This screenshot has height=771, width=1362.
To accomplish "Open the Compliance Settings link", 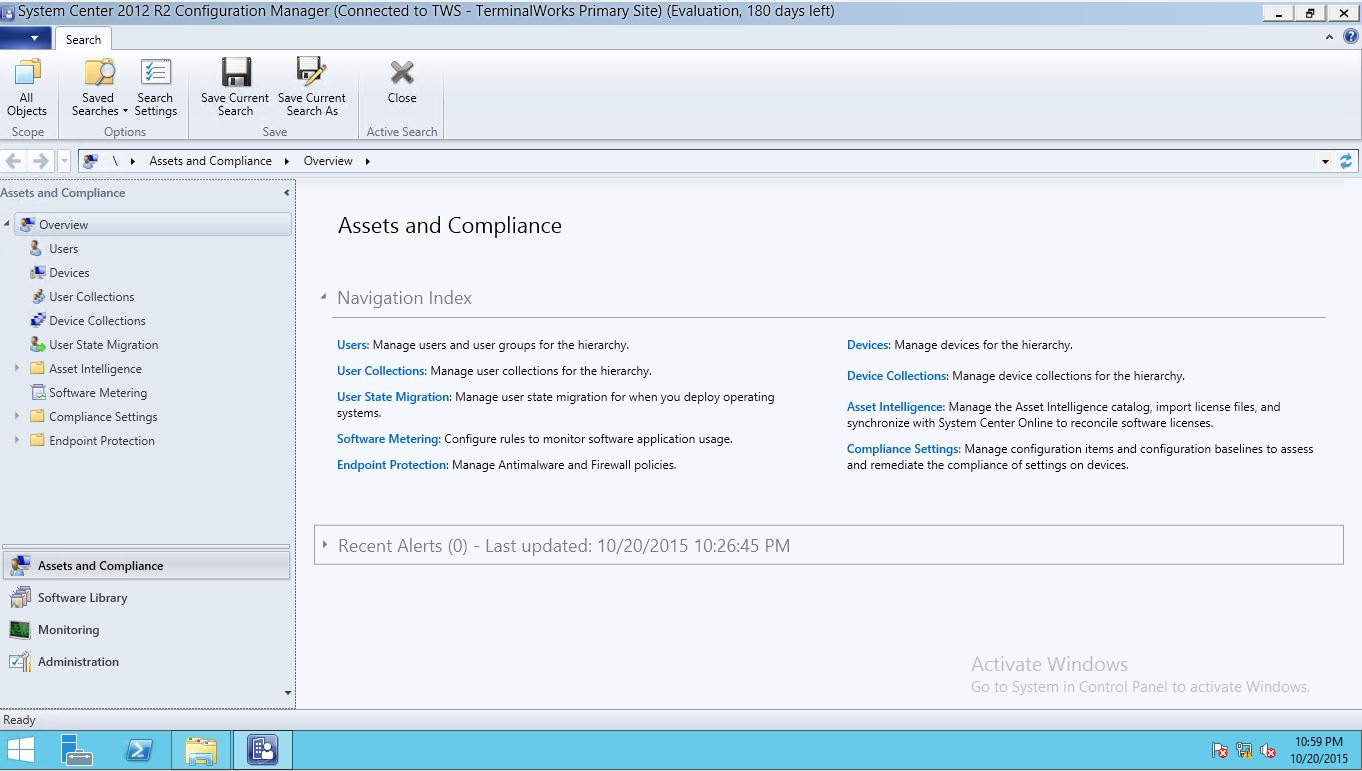I will pyautogui.click(x=903, y=449).
